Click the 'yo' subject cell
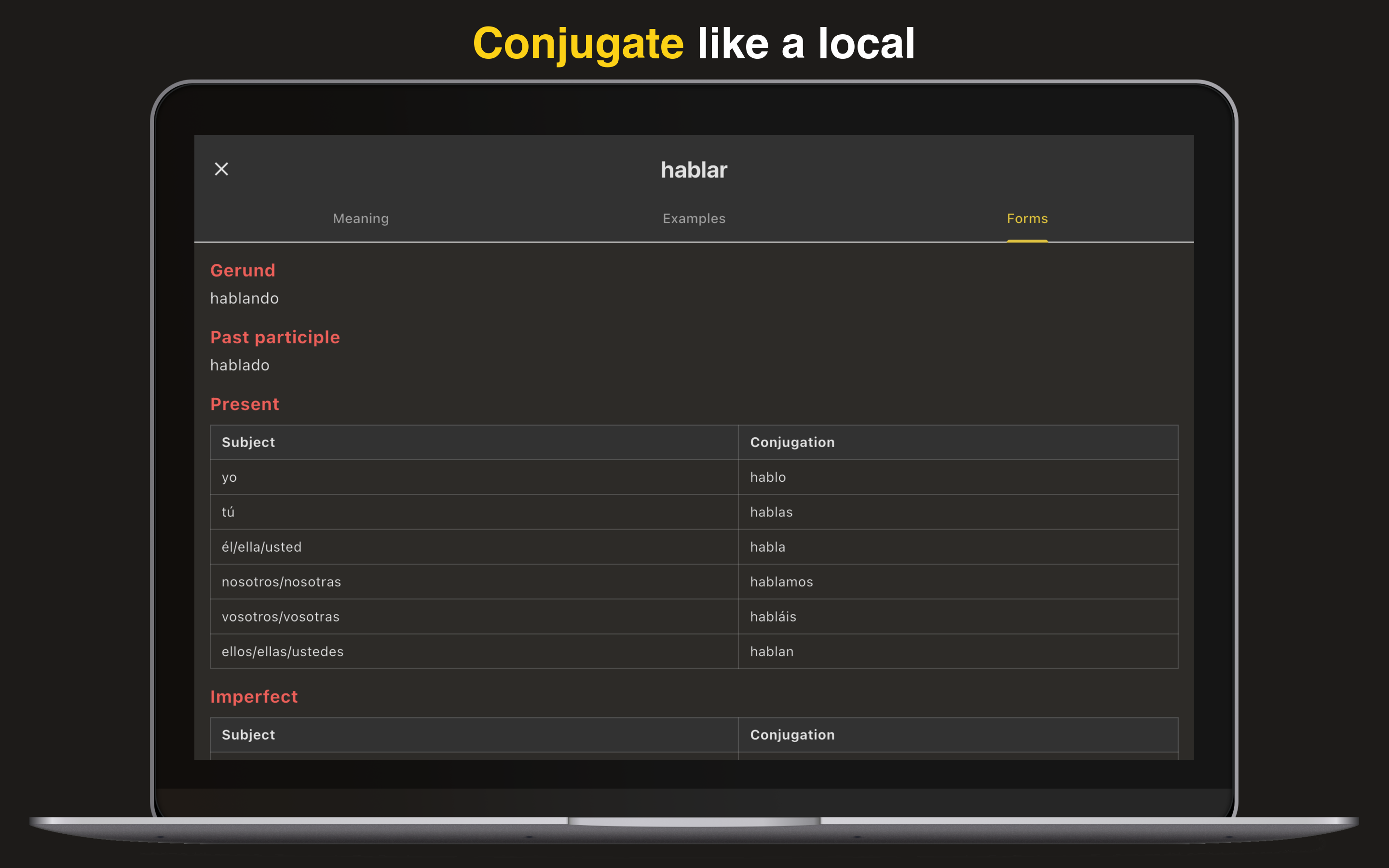The image size is (1389, 868). point(474,477)
